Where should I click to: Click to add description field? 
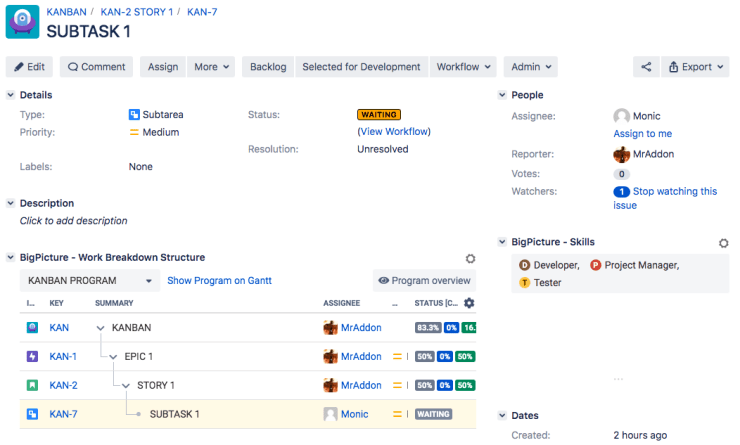pos(74,221)
